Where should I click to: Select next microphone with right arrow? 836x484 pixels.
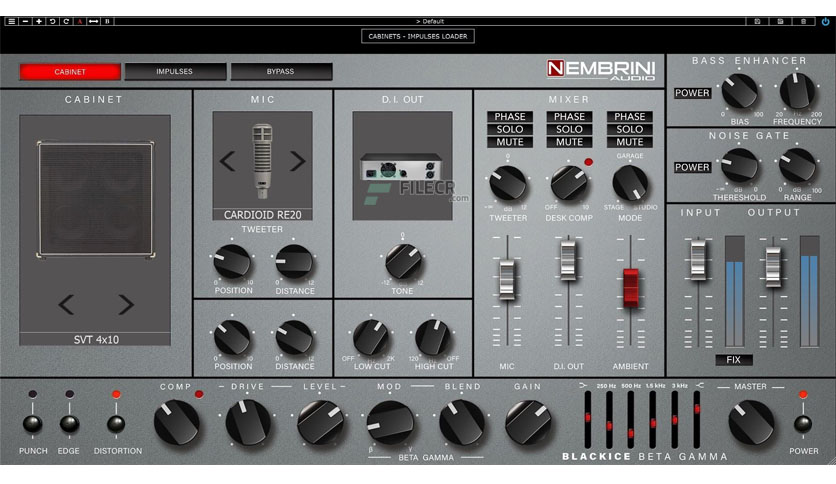tap(298, 161)
